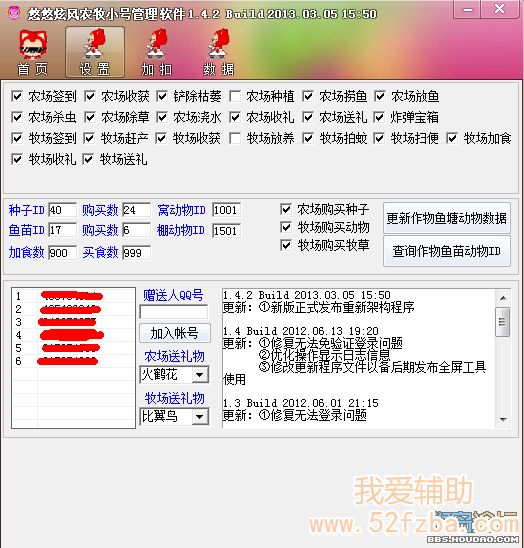Click the 加食数 field showing 900
This screenshot has height=548, width=524.
coord(63,253)
